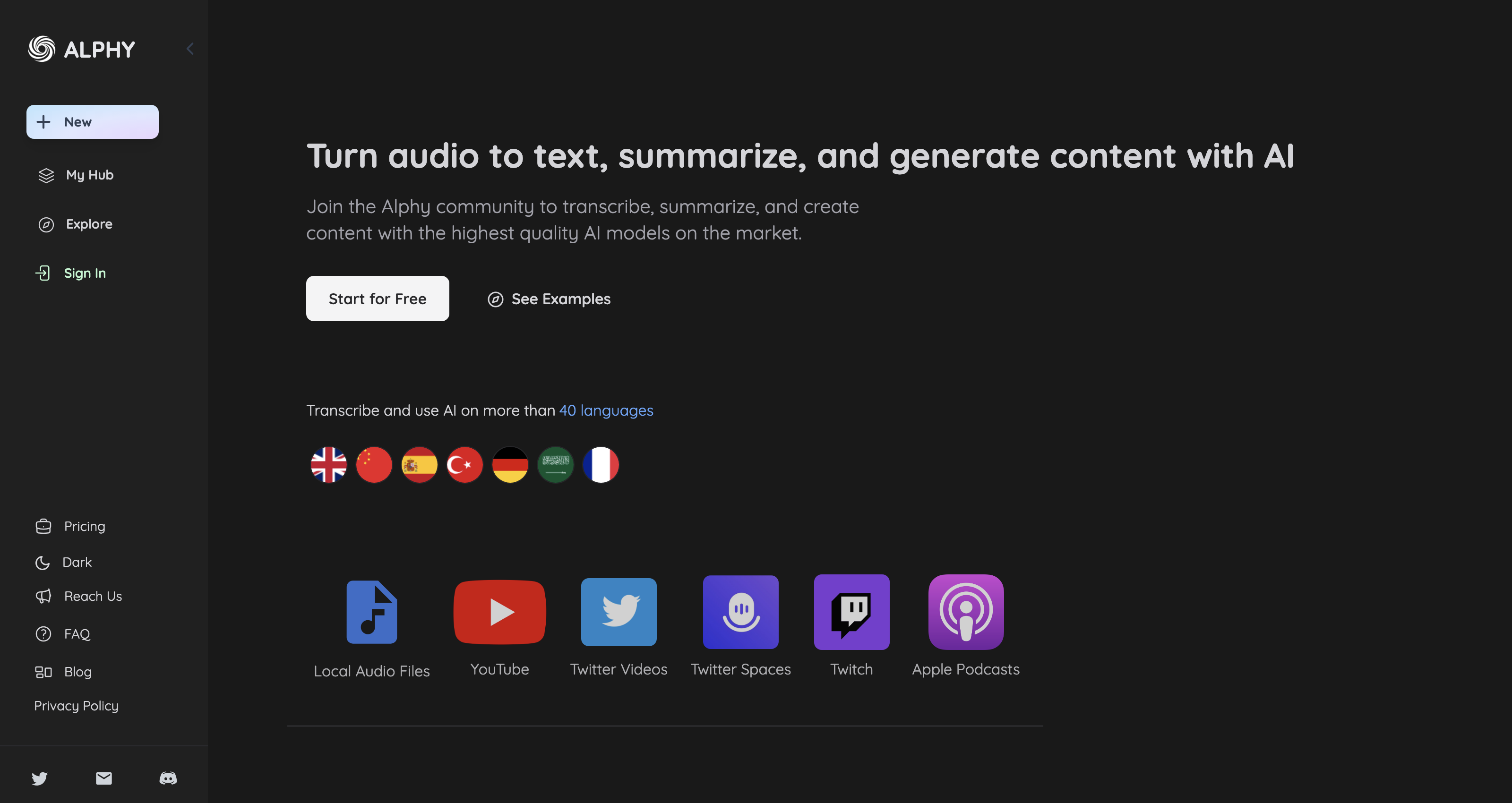1512x803 pixels.
Task: Click the Apple Podcasts label
Action: [966, 670]
